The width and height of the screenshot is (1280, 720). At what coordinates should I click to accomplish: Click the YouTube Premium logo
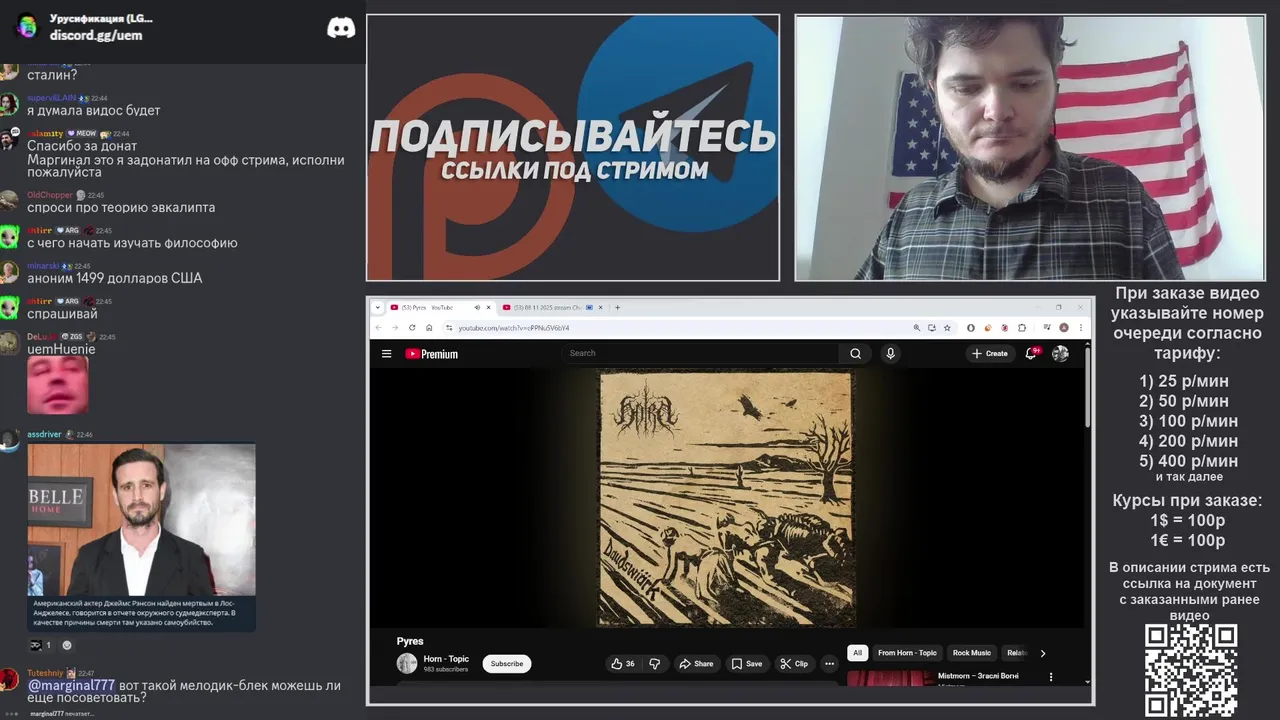point(431,353)
